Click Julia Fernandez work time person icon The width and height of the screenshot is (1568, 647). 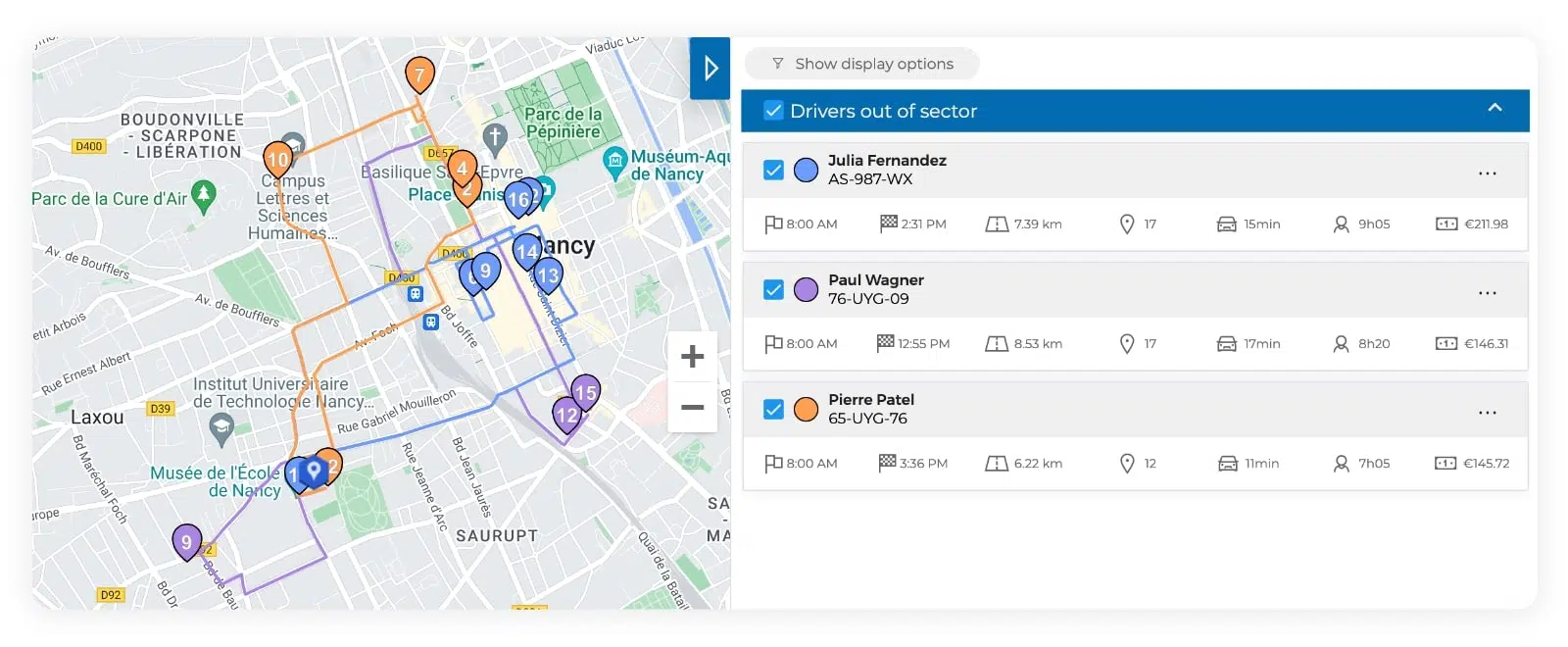(x=1341, y=224)
